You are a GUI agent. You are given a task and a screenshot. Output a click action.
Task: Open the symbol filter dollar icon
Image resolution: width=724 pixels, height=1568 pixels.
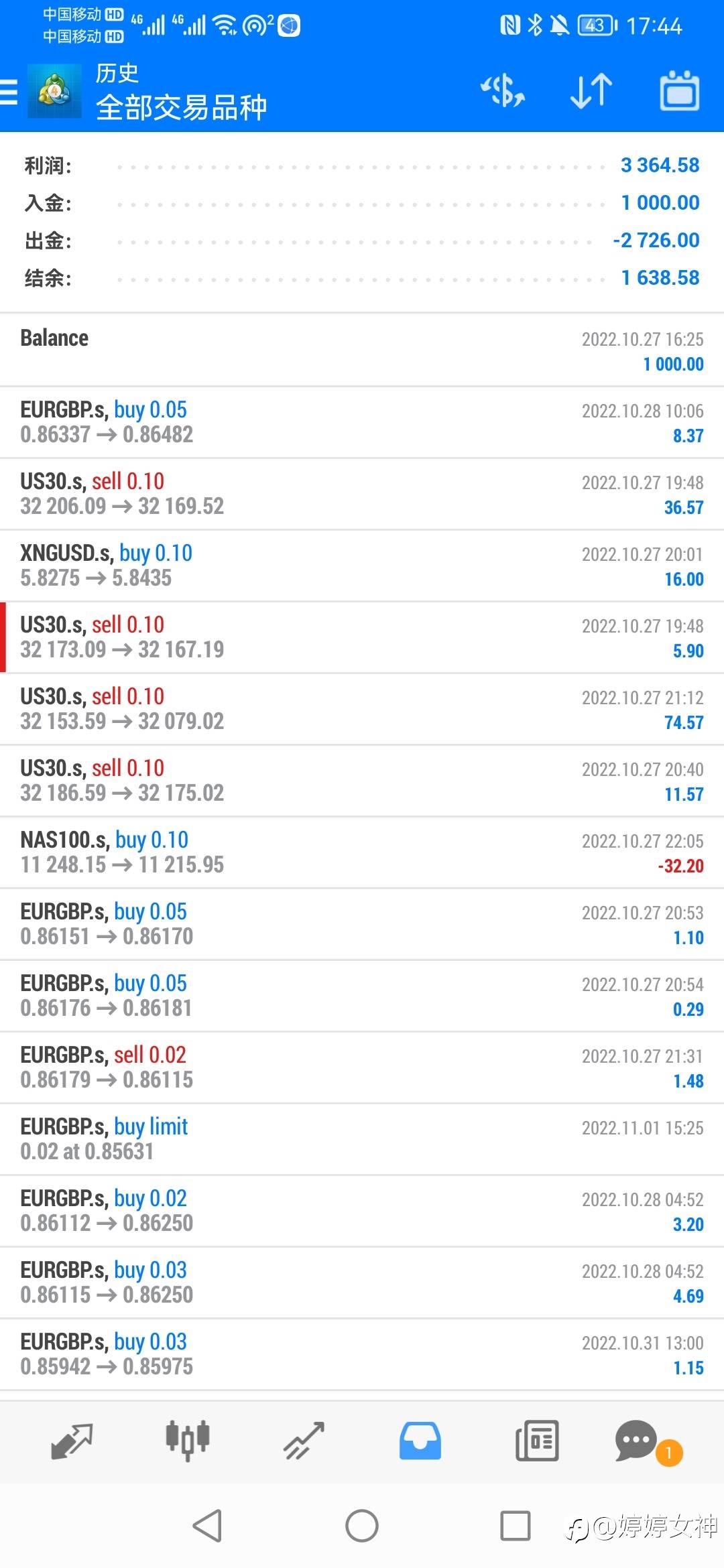coord(503,91)
